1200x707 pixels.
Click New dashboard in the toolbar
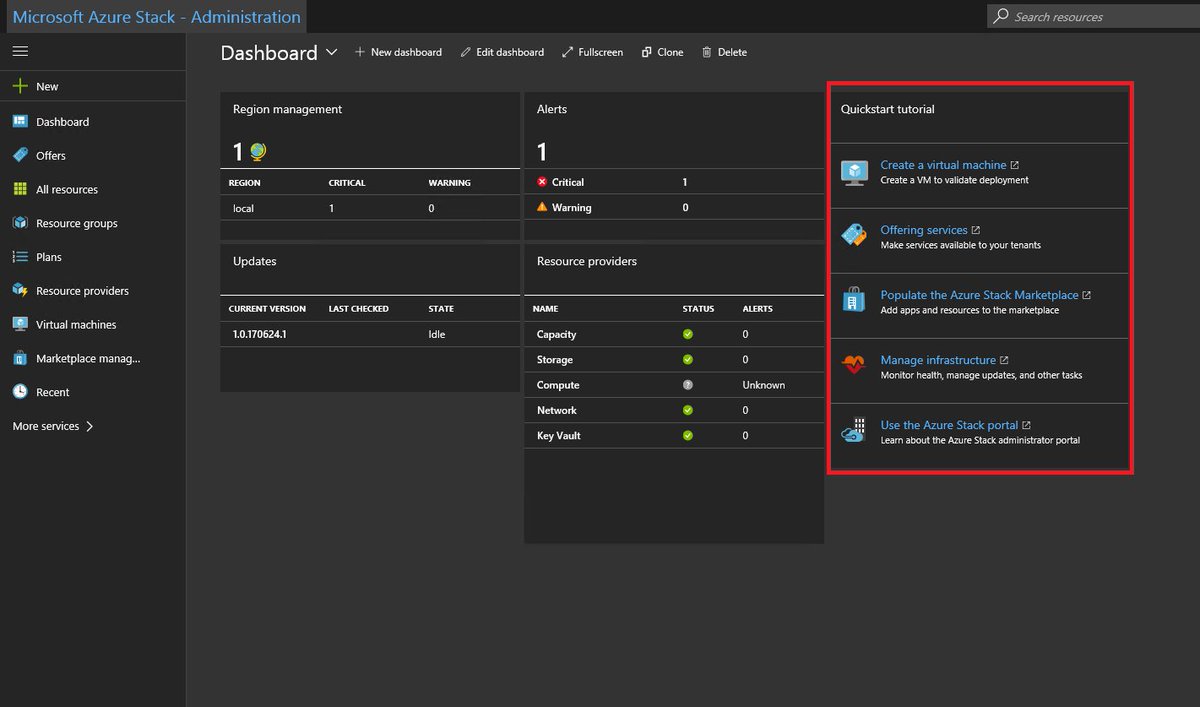point(398,52)
